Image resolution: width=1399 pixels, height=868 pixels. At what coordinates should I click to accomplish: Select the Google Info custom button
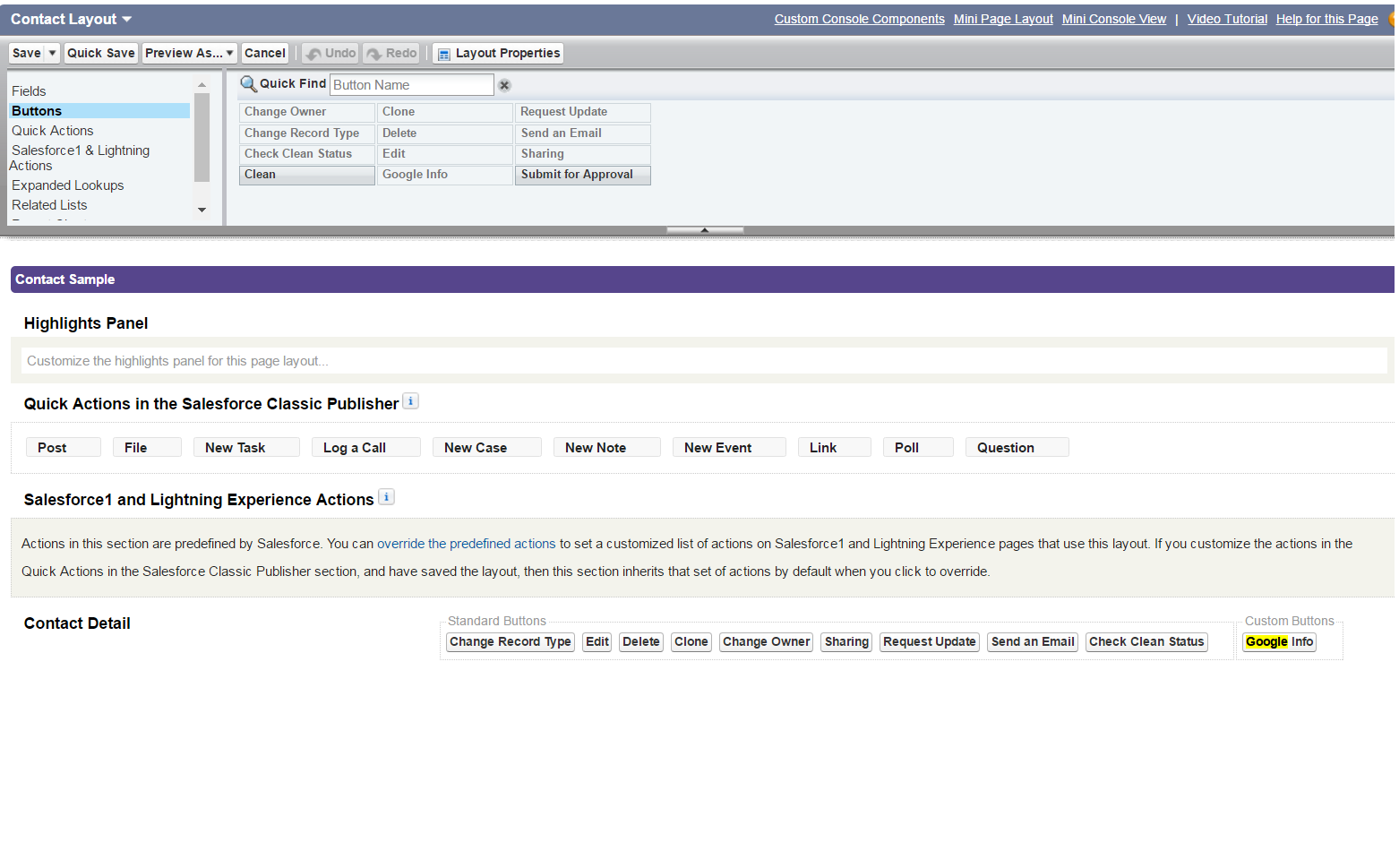tap(1278, 642)
